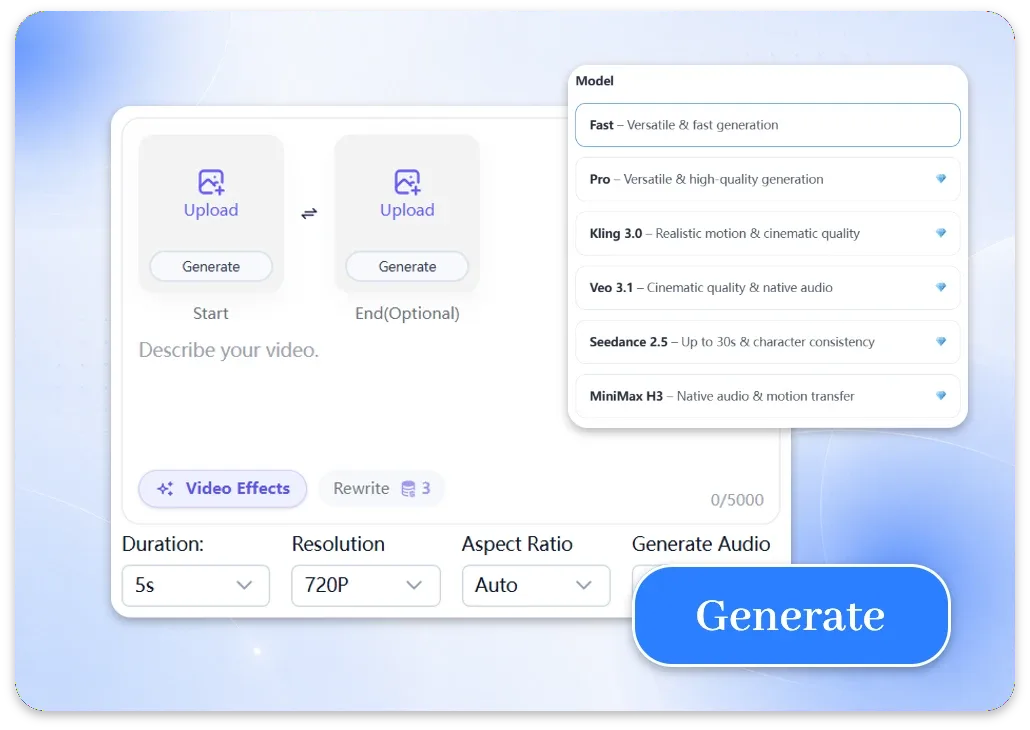This screenshot has width=1030, height=730.
Task: Open the Video Effects button
Action: (x=223, y=488)
